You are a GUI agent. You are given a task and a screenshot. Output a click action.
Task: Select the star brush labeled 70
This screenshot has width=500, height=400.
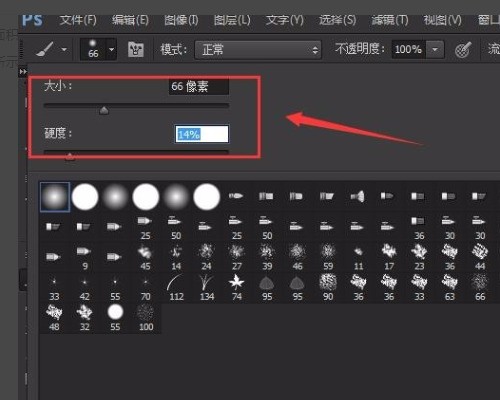pyautogui.click(x=145, y=288)
